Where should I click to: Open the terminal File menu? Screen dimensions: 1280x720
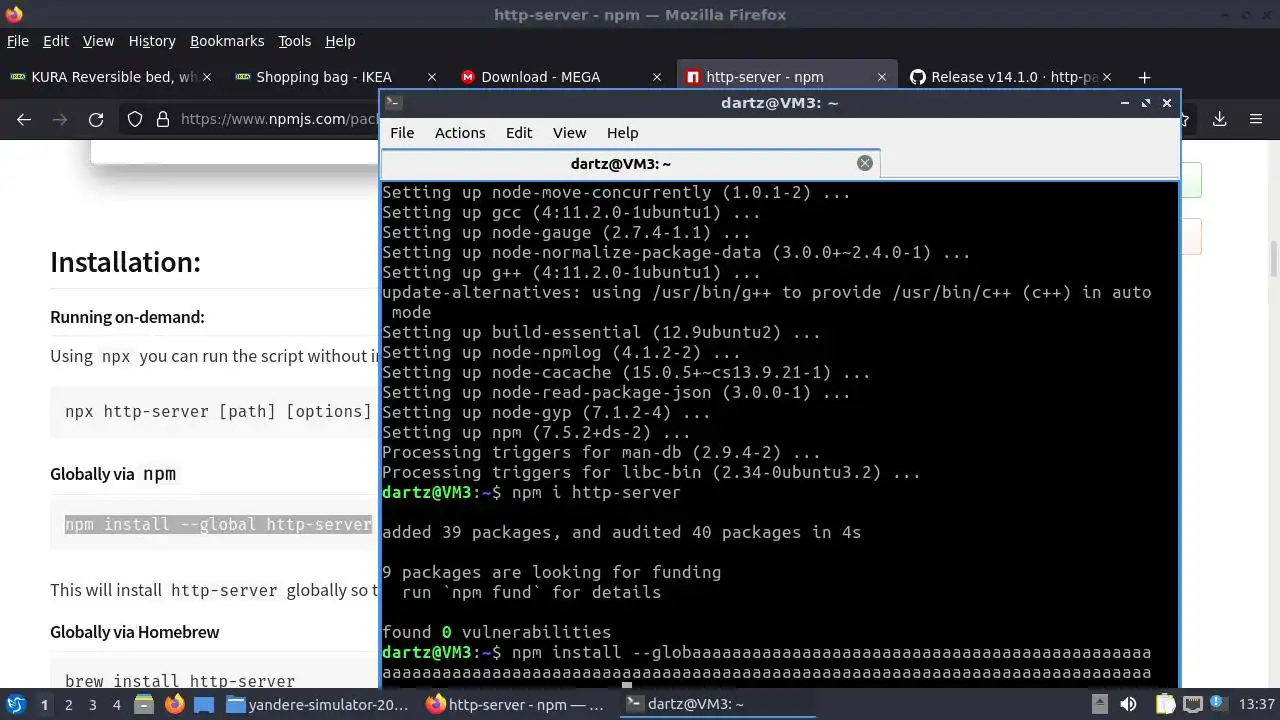point(402,133)
